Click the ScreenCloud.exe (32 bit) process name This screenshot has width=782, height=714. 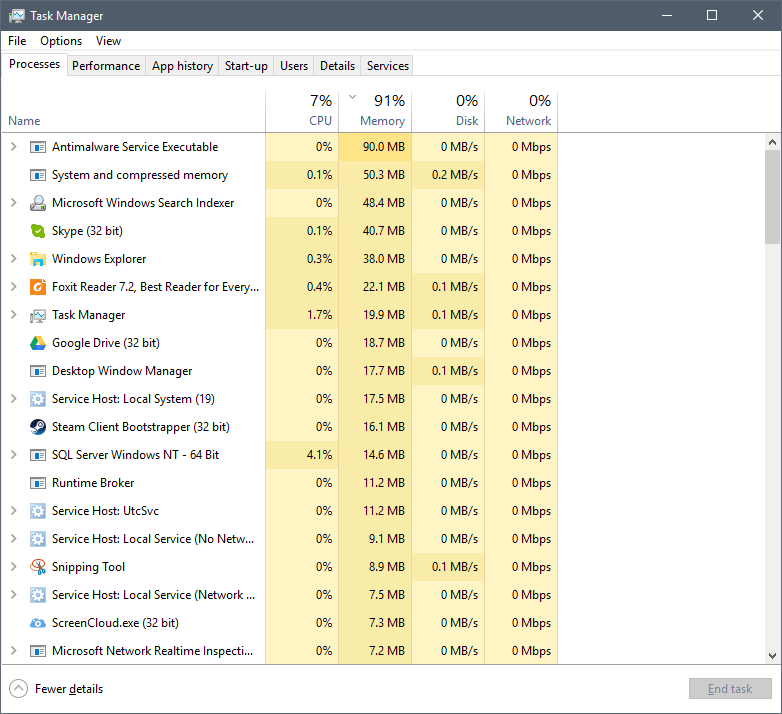(115, 623)
